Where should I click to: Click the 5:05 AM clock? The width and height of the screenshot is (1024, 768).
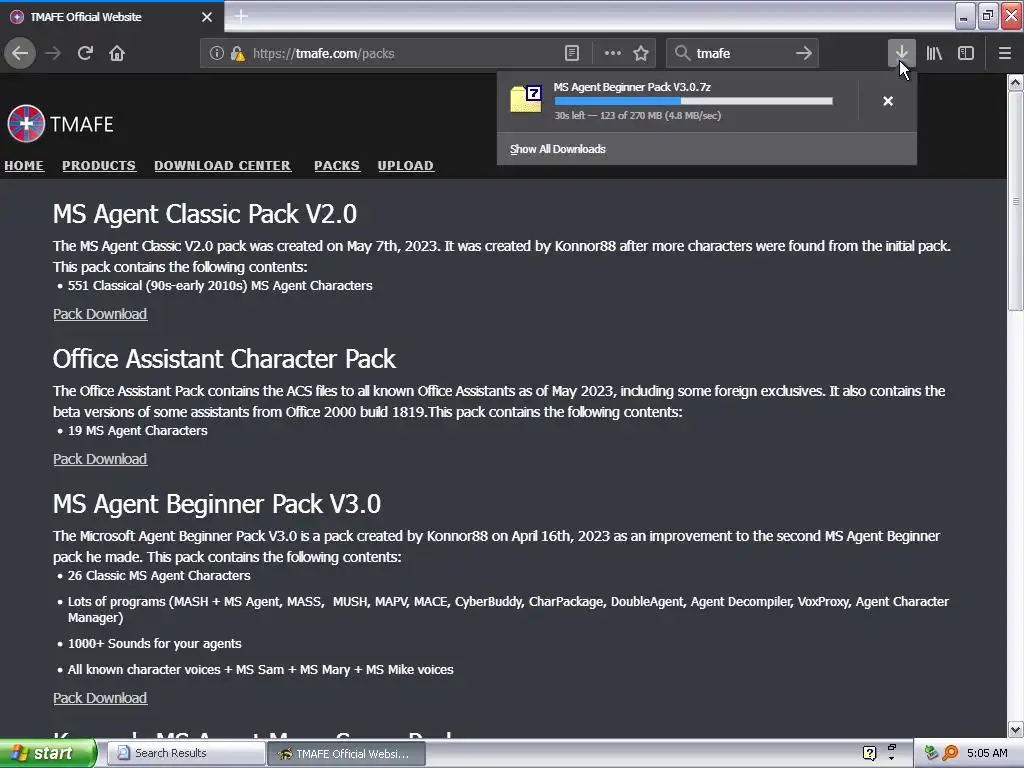coord(987,753)
